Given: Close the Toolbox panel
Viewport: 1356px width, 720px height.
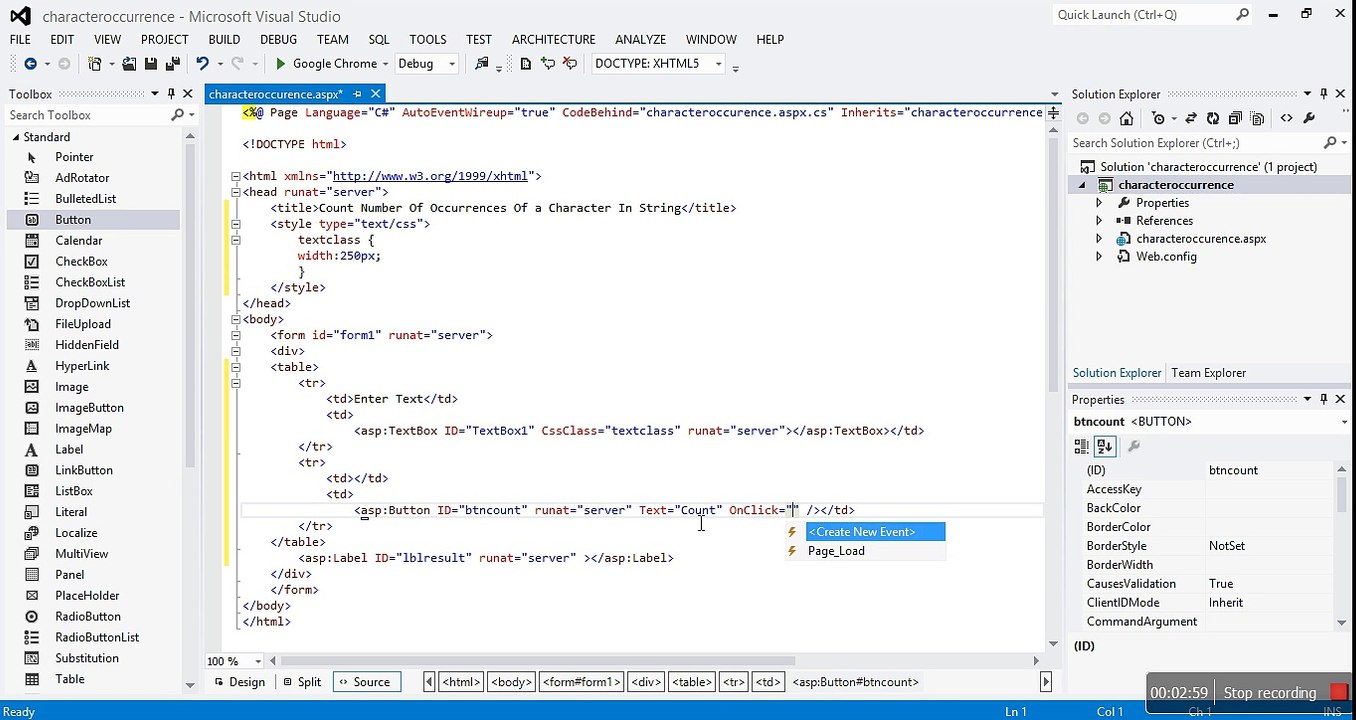Looking at the screenshot, I should coord(186,93).
